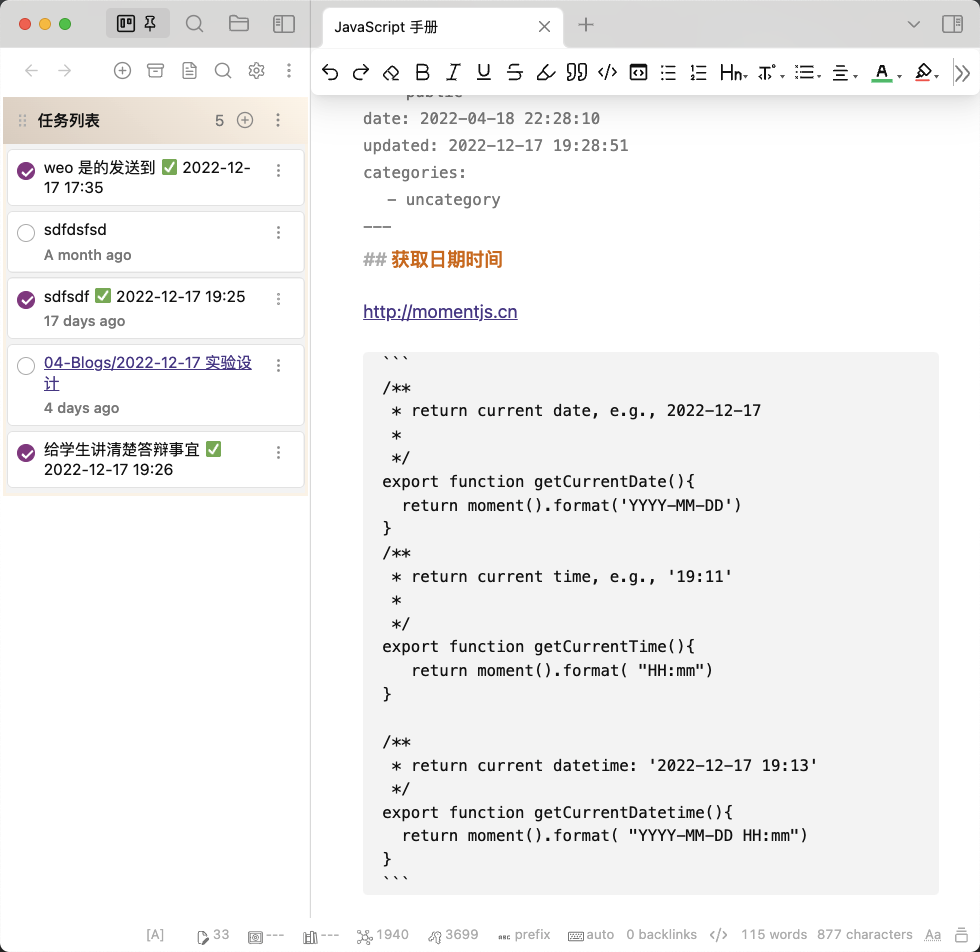This screenshot has height=952, width=980.
Task: Open the tab list chevron
Action: (914, 24)
